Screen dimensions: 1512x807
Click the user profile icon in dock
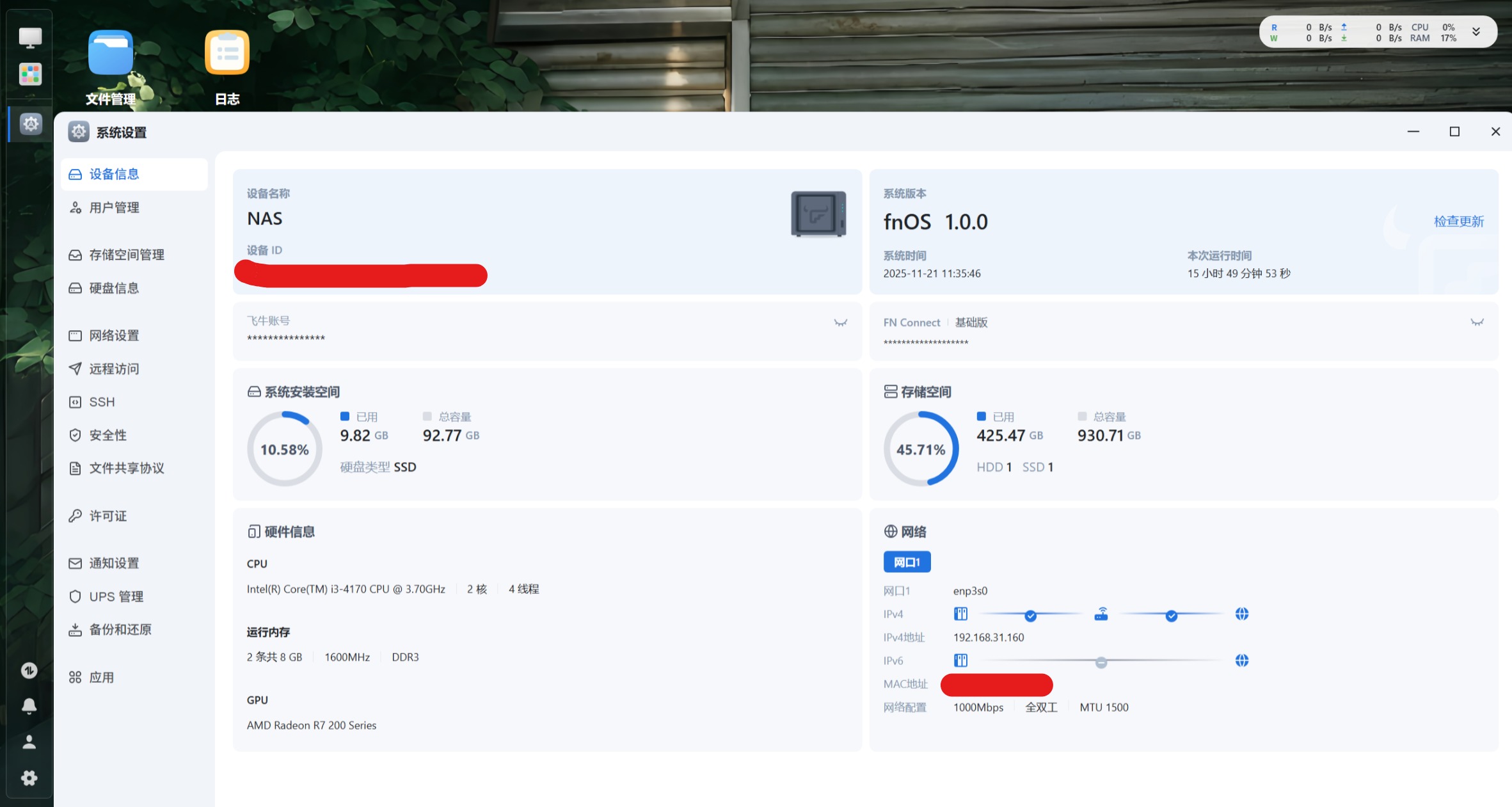click(x=29, y=742)
